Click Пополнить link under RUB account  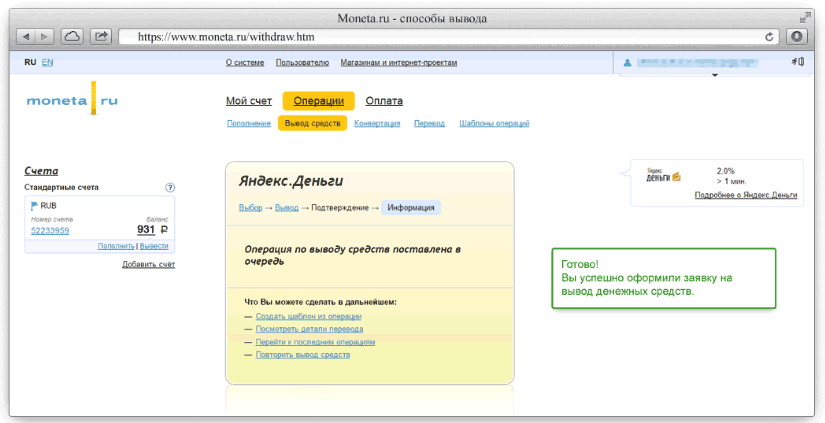tap(116, 246)
